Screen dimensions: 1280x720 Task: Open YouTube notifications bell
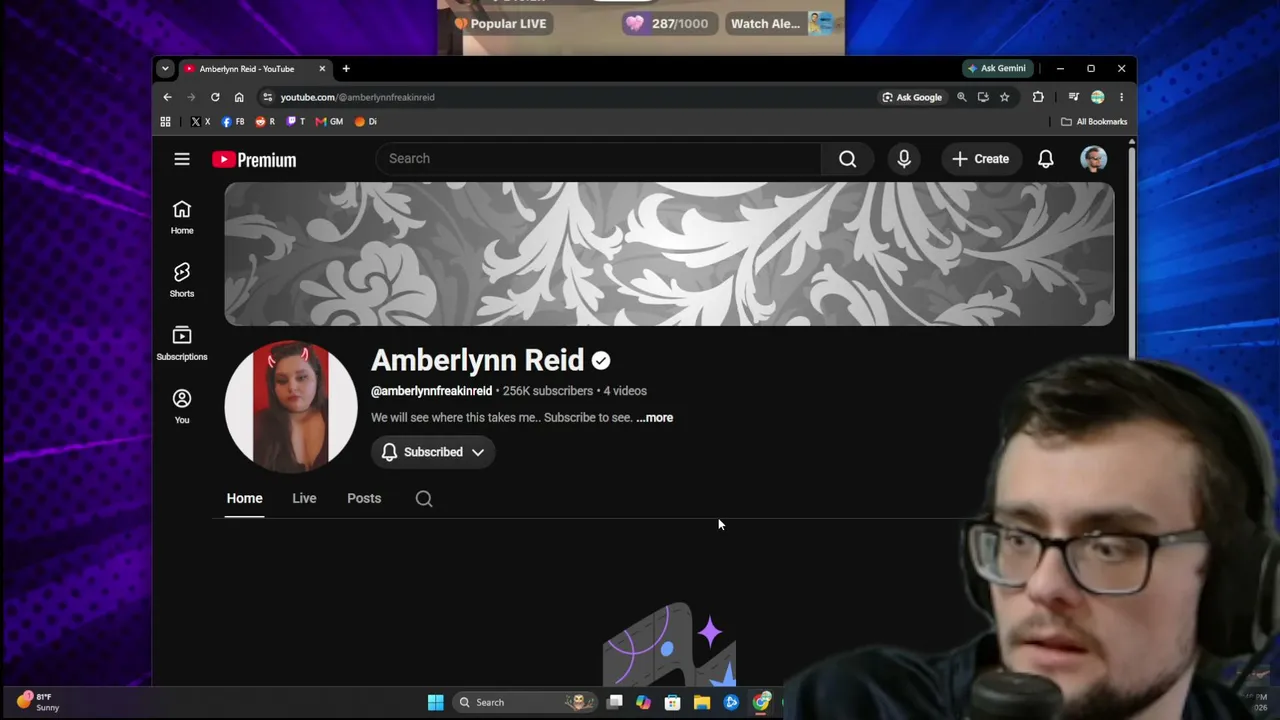point(1046,159)
